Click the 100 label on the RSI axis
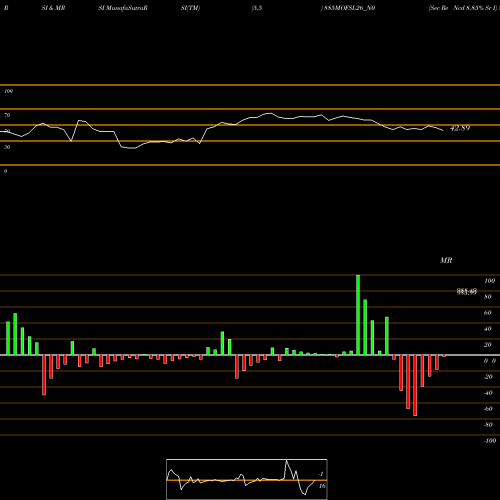Viewport: 500px width, 500px height. pyautogui.click(x=8, y=91)
